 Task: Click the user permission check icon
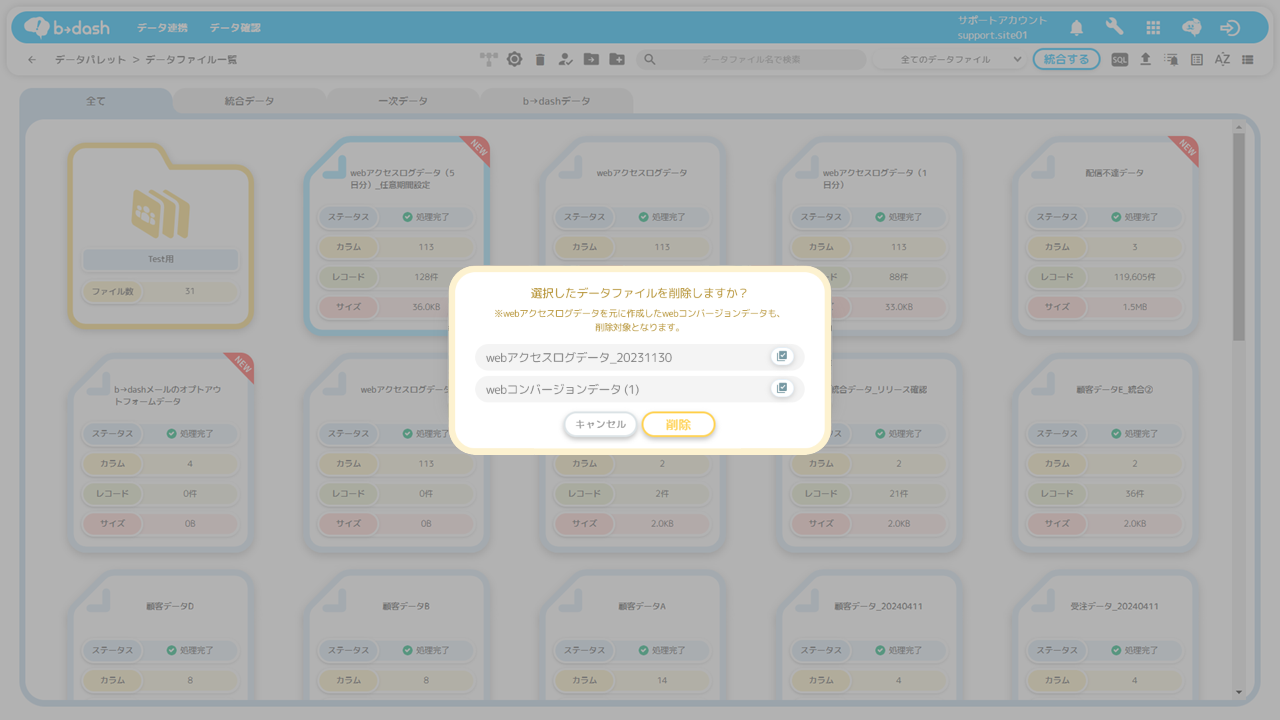point(565,60)
